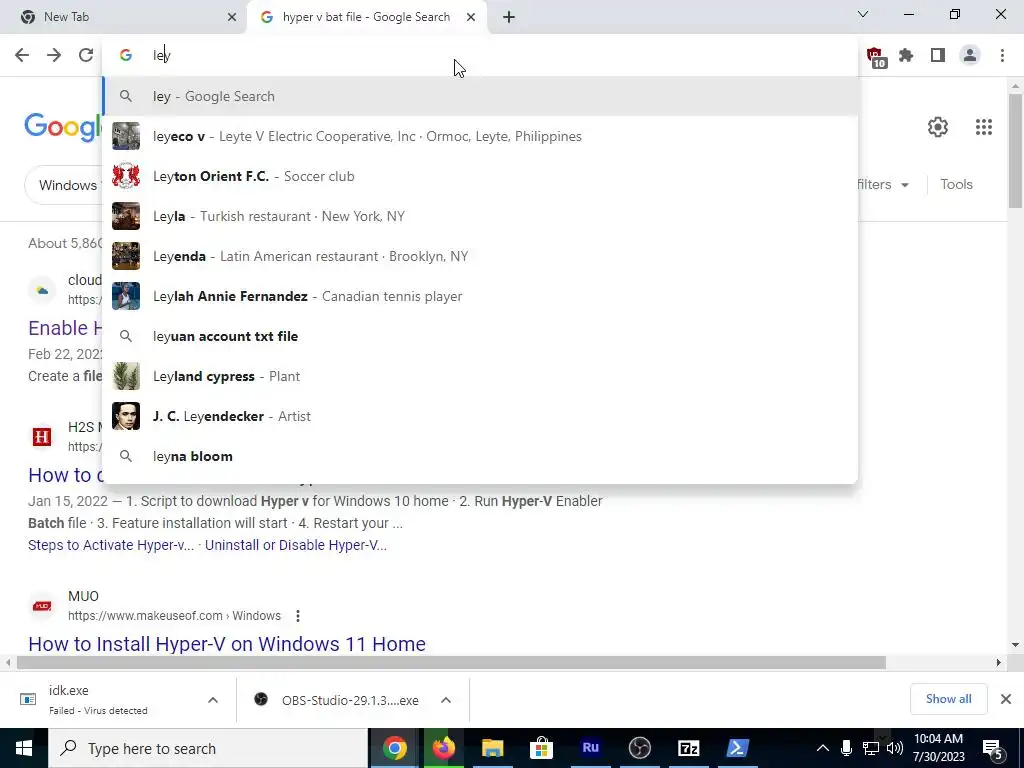Select the leyuan account txt file suggestion
The height and width of the screenshot is (768, 1024).
pyautogui.click(x=480, y=336)
